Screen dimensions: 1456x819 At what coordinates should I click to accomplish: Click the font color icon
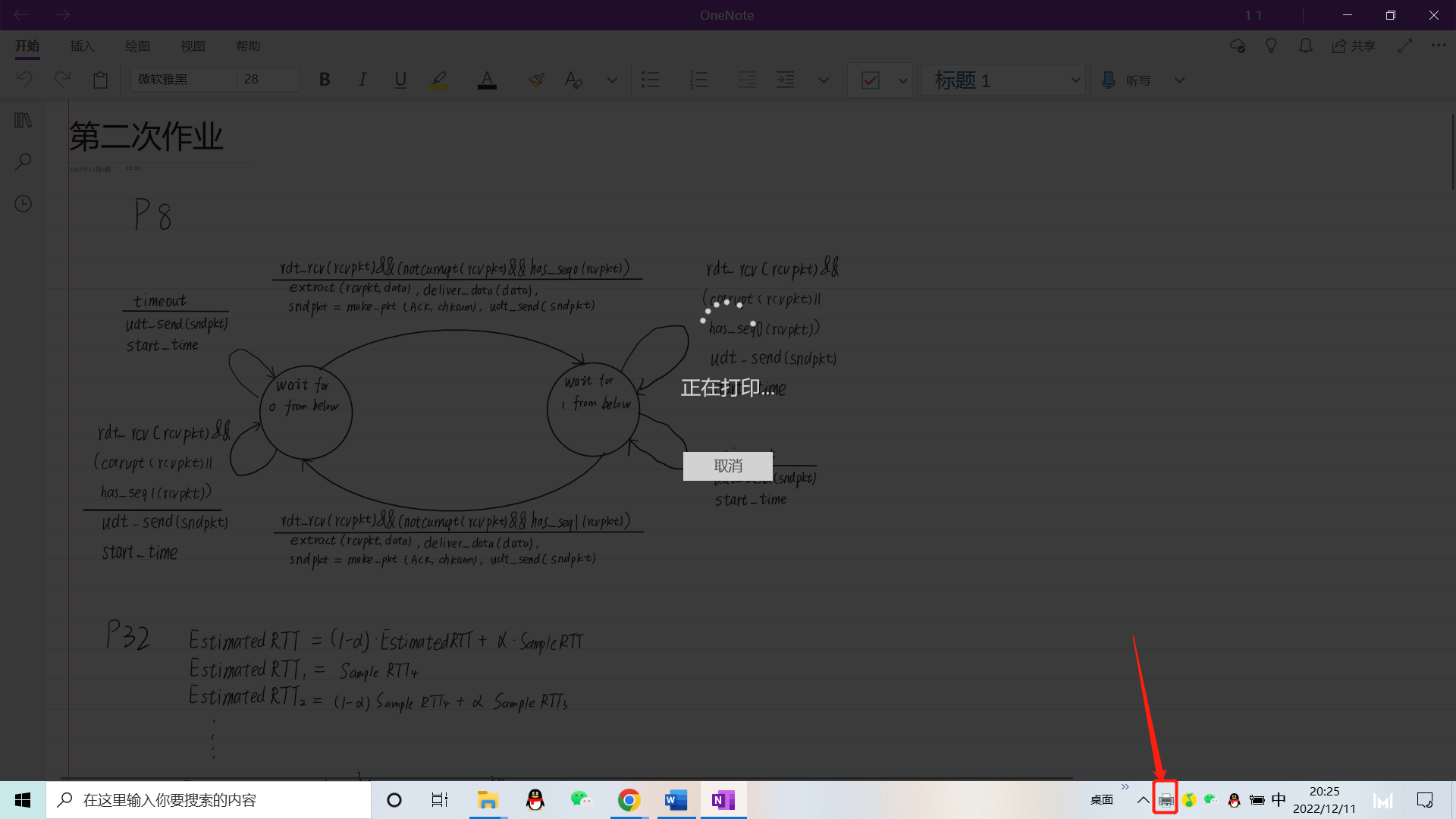tap(487, 80)
